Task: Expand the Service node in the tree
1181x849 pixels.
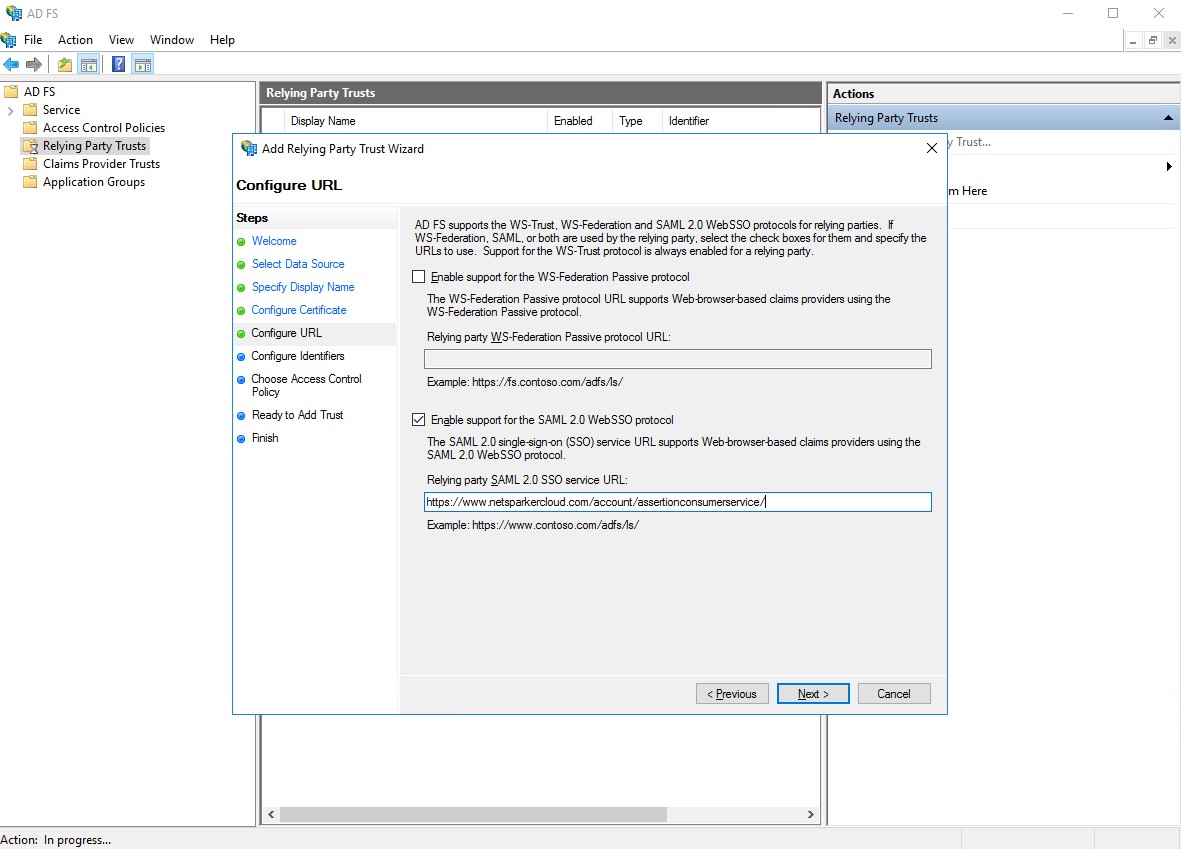Action: [12, 109]
